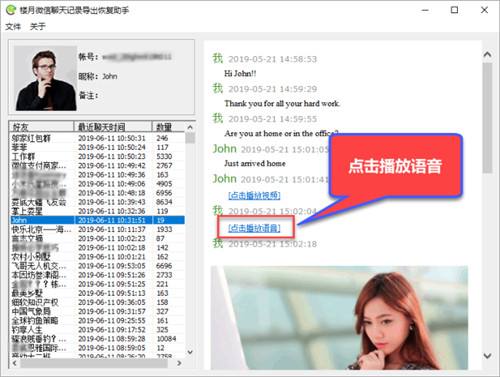Select the John row in friend list
Viewport: 500px width, 377px height.
97,220
